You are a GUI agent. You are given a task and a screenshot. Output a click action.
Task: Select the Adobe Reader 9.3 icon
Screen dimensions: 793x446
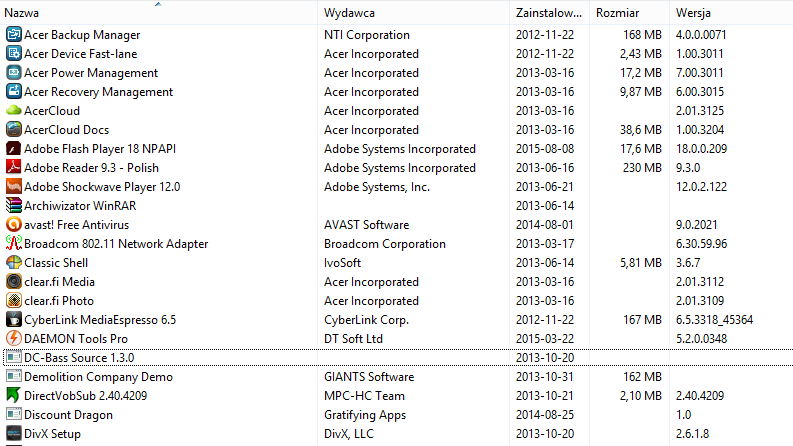[14, 167]
